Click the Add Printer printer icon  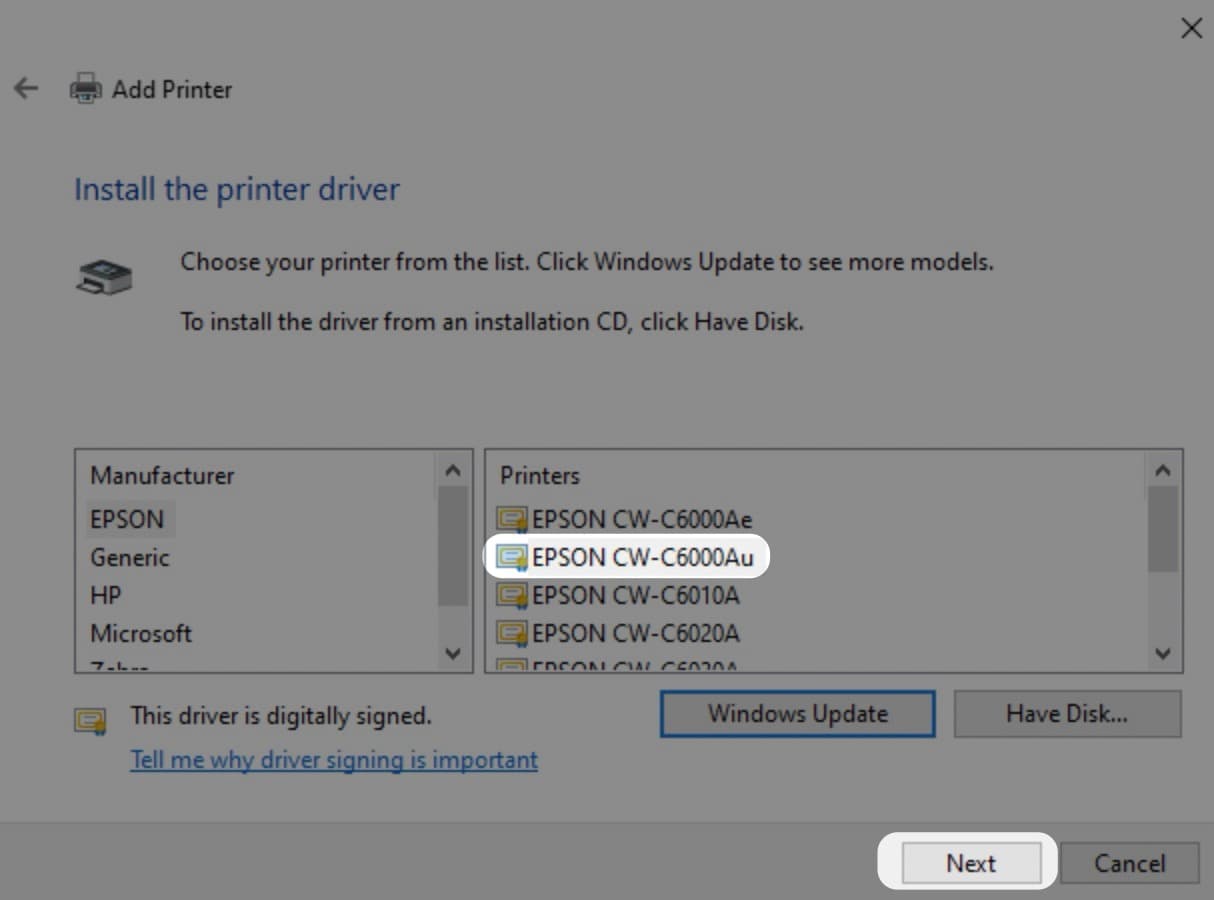click(85, 89)
